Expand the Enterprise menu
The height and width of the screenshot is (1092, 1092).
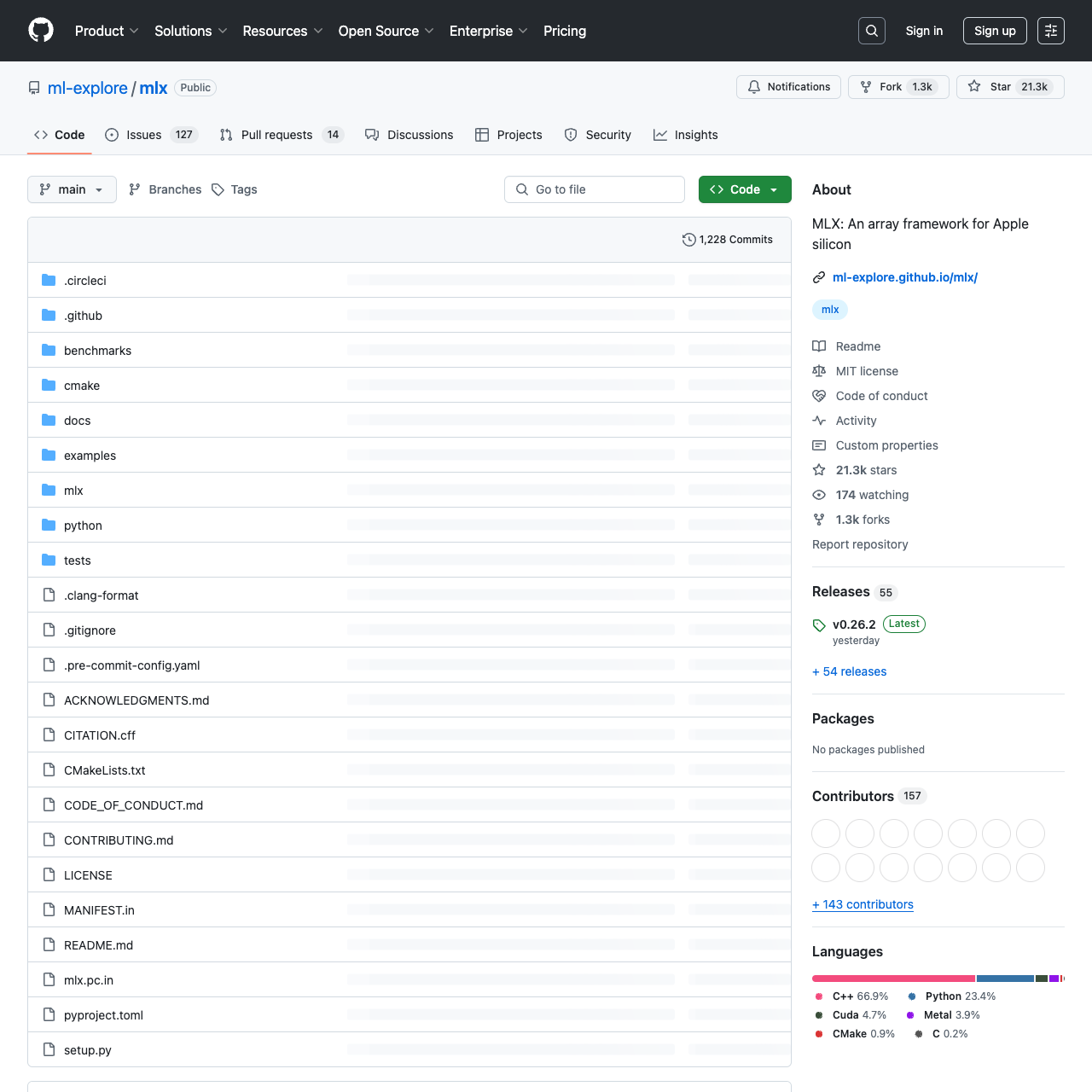[489, 31]
